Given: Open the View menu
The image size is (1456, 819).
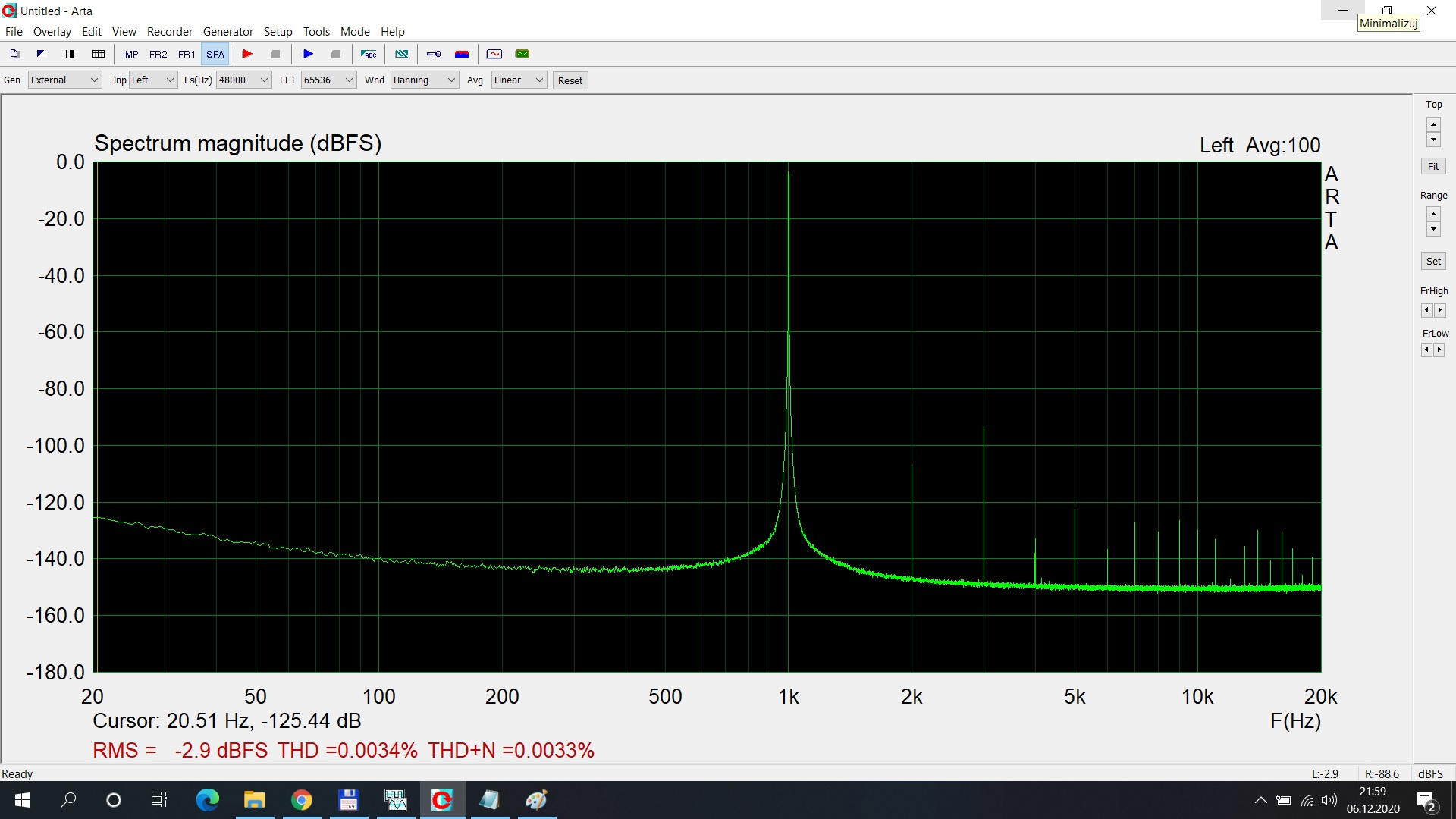Looking at the screenshot, I should pos(124,32).
